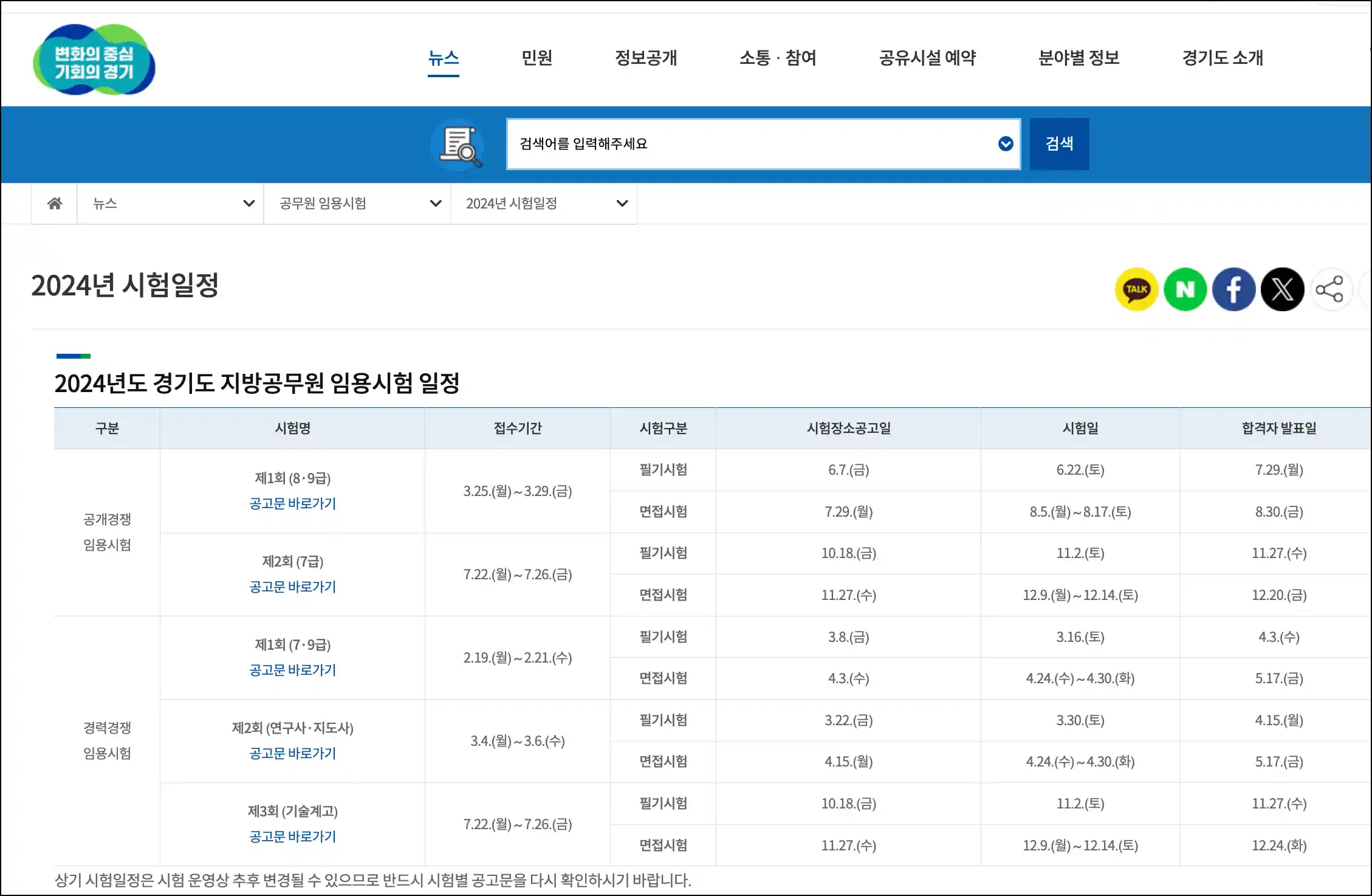The height and width of the screenshot is (896, 1372).
Task: Open the 정보공개 main menu
Action: click(x=646, y=58)
